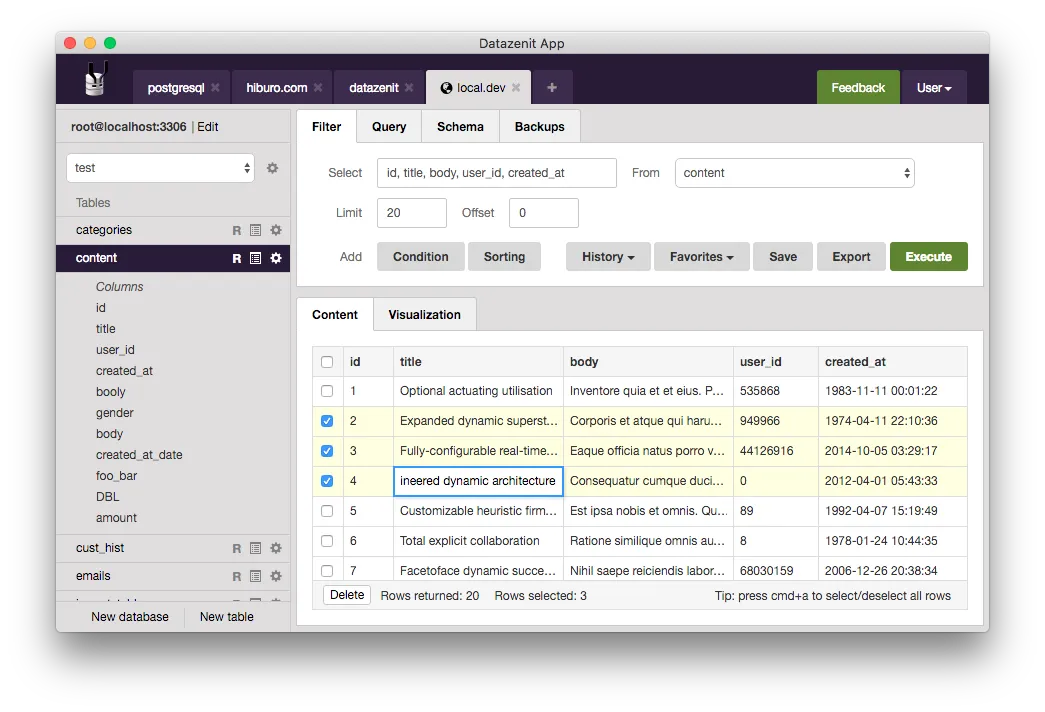Click the gear icon beside the test database selector
1045x712 pixels.
tap(272, 168)
